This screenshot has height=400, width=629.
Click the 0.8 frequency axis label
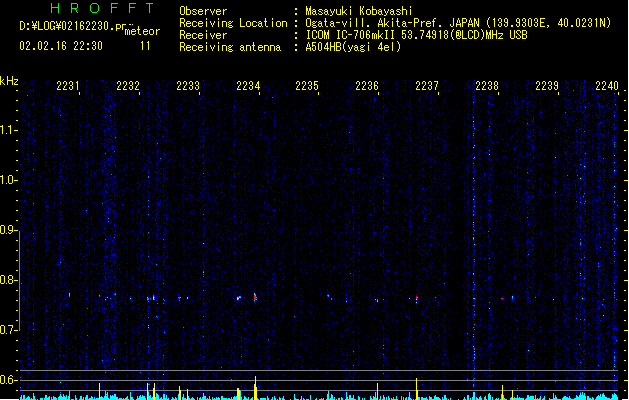pyautogui.click(x=8, y=280)
